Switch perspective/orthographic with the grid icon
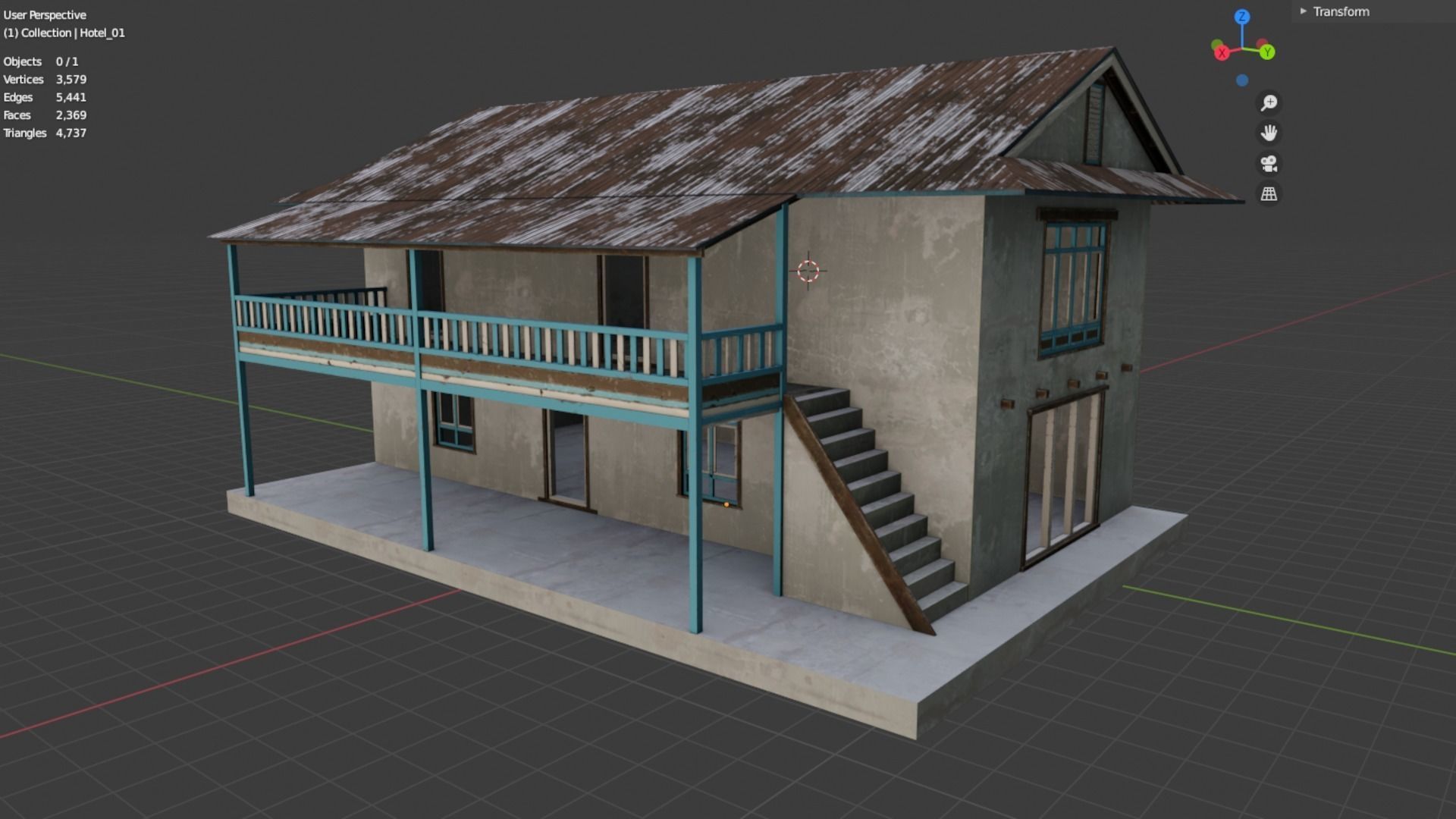The height and width of the screenshot is (819, 1456). pos(1269,194)
